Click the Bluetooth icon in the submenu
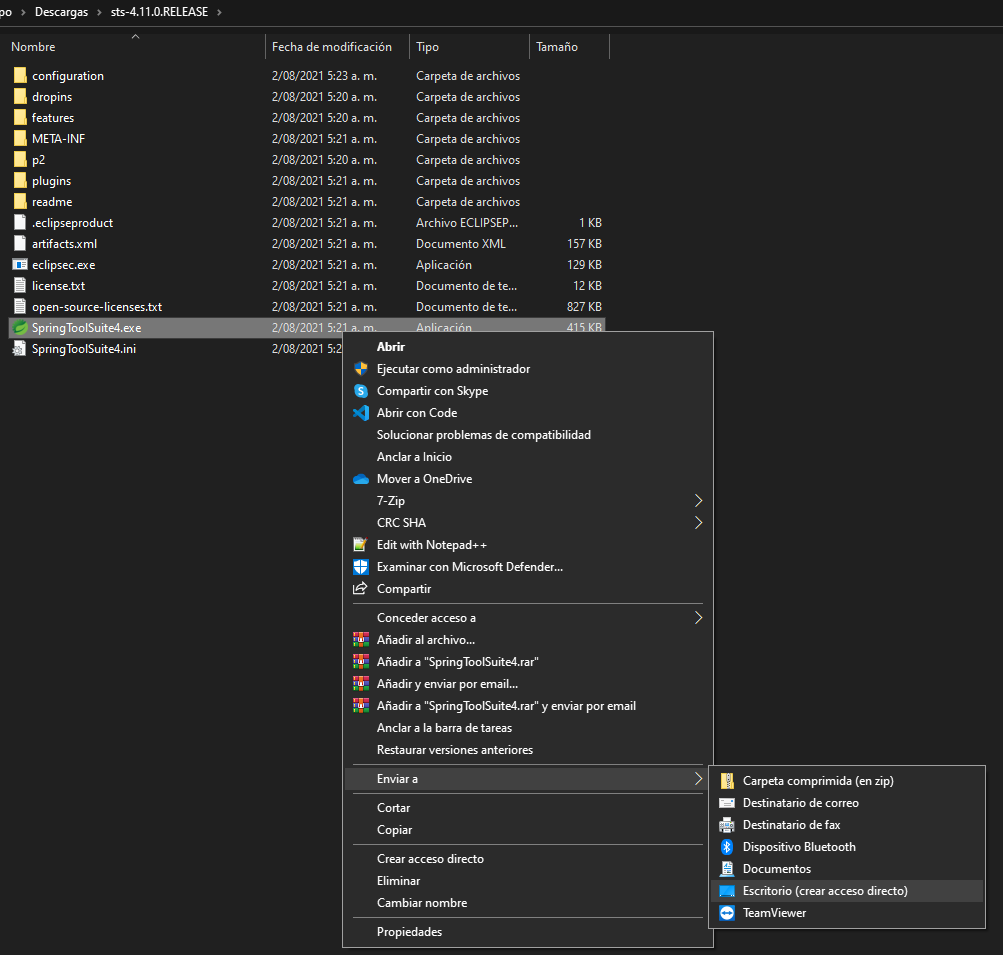Image resolution: width=1003 pixels, height=955 pixels. point(727,847)
